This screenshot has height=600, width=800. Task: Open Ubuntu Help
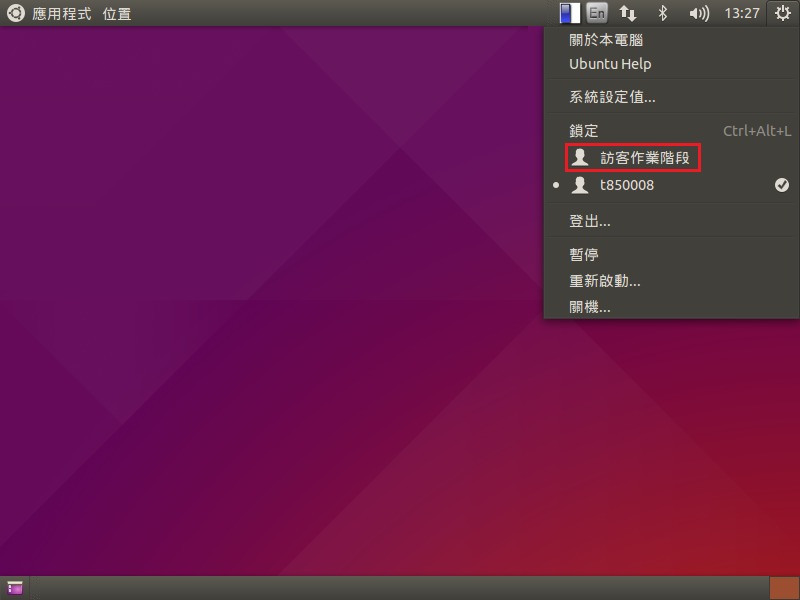pyautogui.click(x=610, y=64)
